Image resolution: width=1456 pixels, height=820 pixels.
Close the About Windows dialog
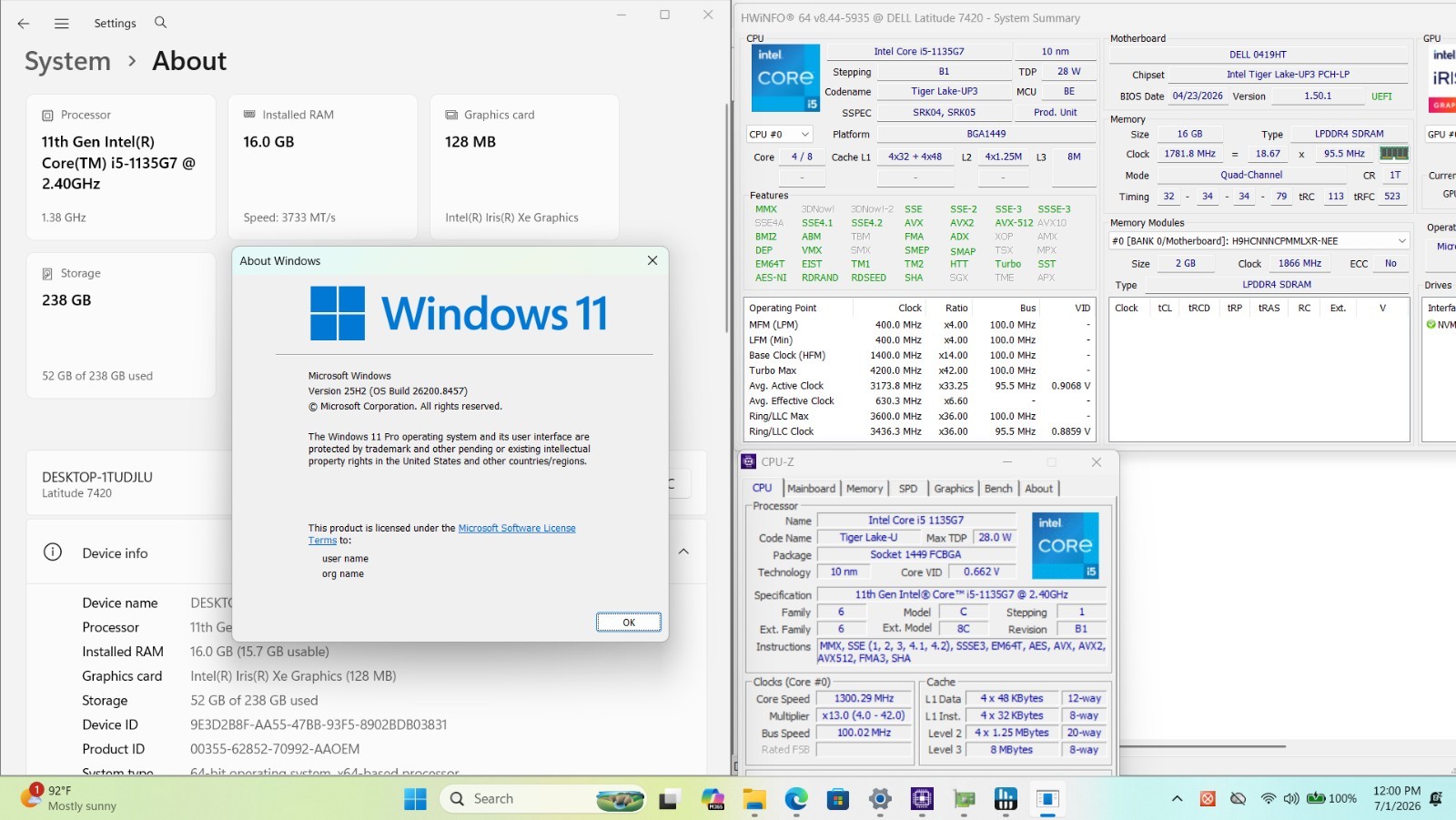click(652, 260)
